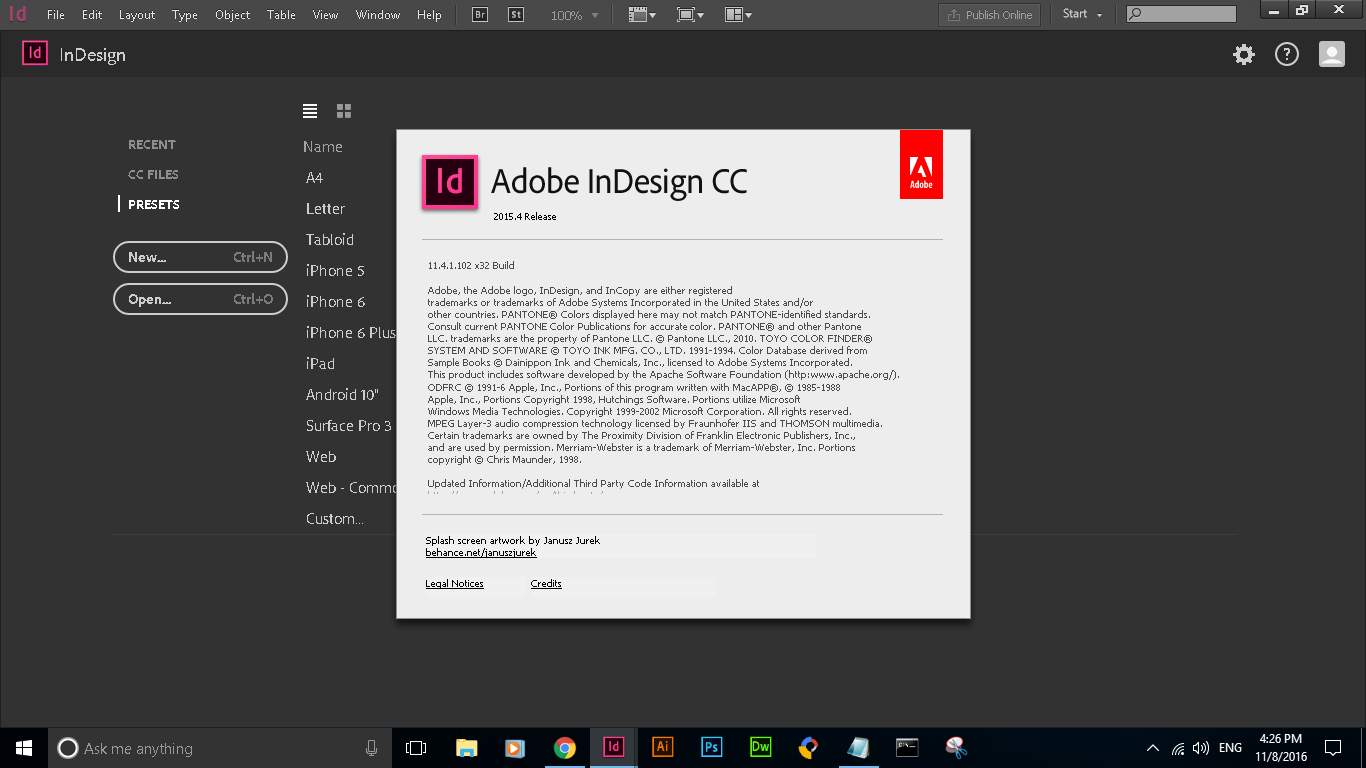Open the Window menu
This screenshot has height=768, width=1366.
click(378, 15)
